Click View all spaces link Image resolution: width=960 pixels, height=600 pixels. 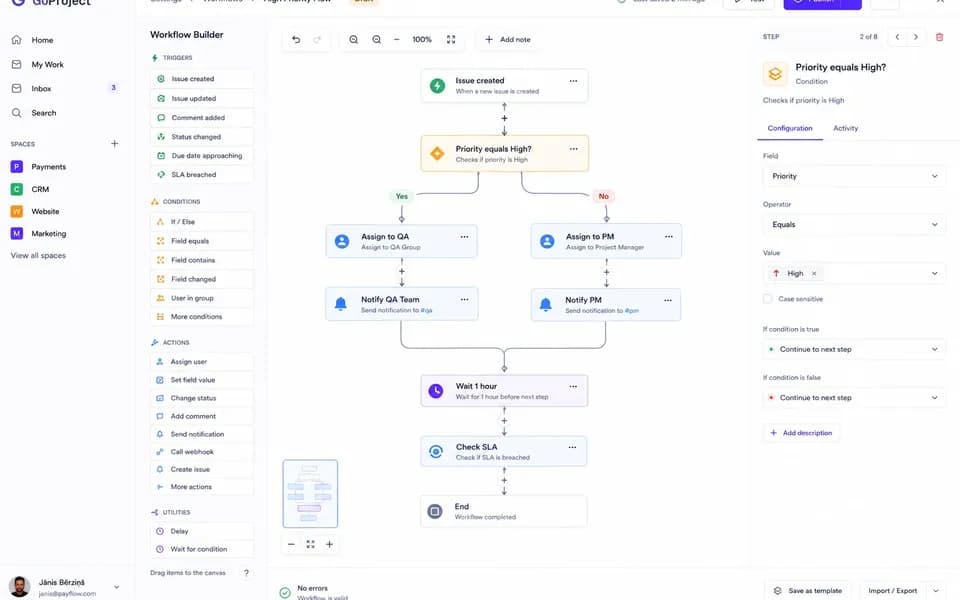point(38,255)
